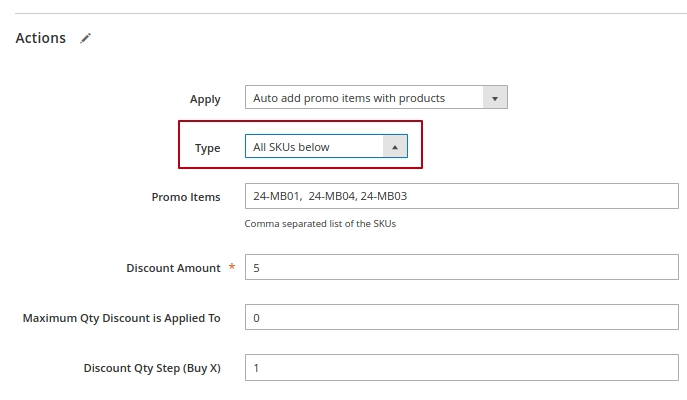The image size is (687, 400).
Task: Click 'Discount Qty Step (Buy X)' label
Action: tap(152, 368)
